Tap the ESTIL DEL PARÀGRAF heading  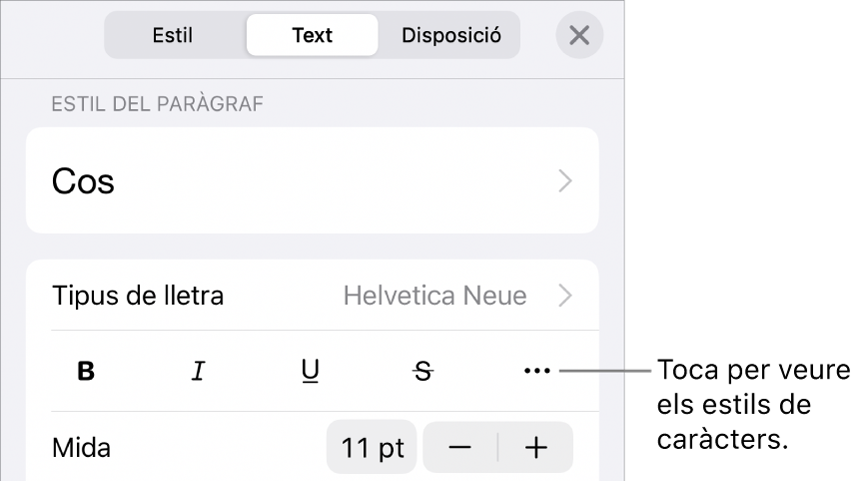[157, 104]
